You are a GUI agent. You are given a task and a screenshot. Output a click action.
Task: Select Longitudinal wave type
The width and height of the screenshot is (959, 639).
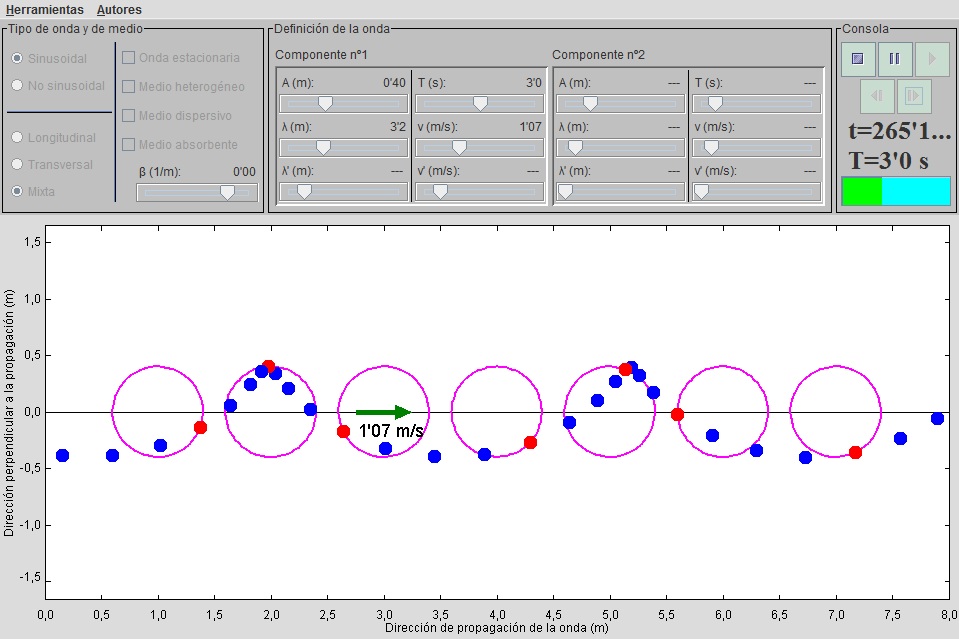[x=17, y=138]
